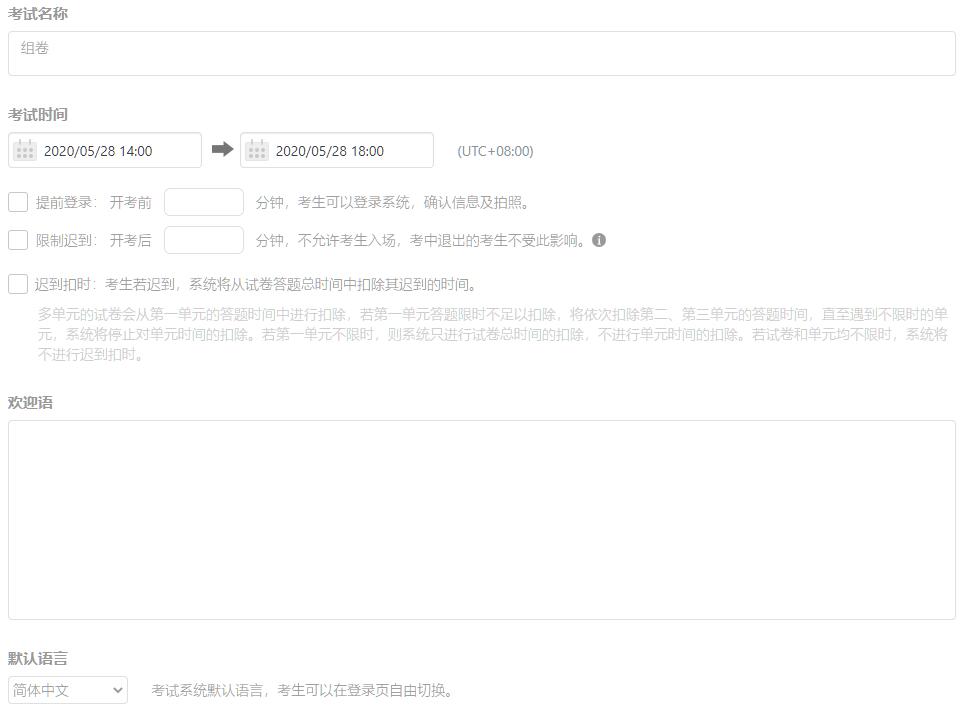963x717 pixels.
Task: Click the 开考前 minutes input box
Action: coord(204,202)
